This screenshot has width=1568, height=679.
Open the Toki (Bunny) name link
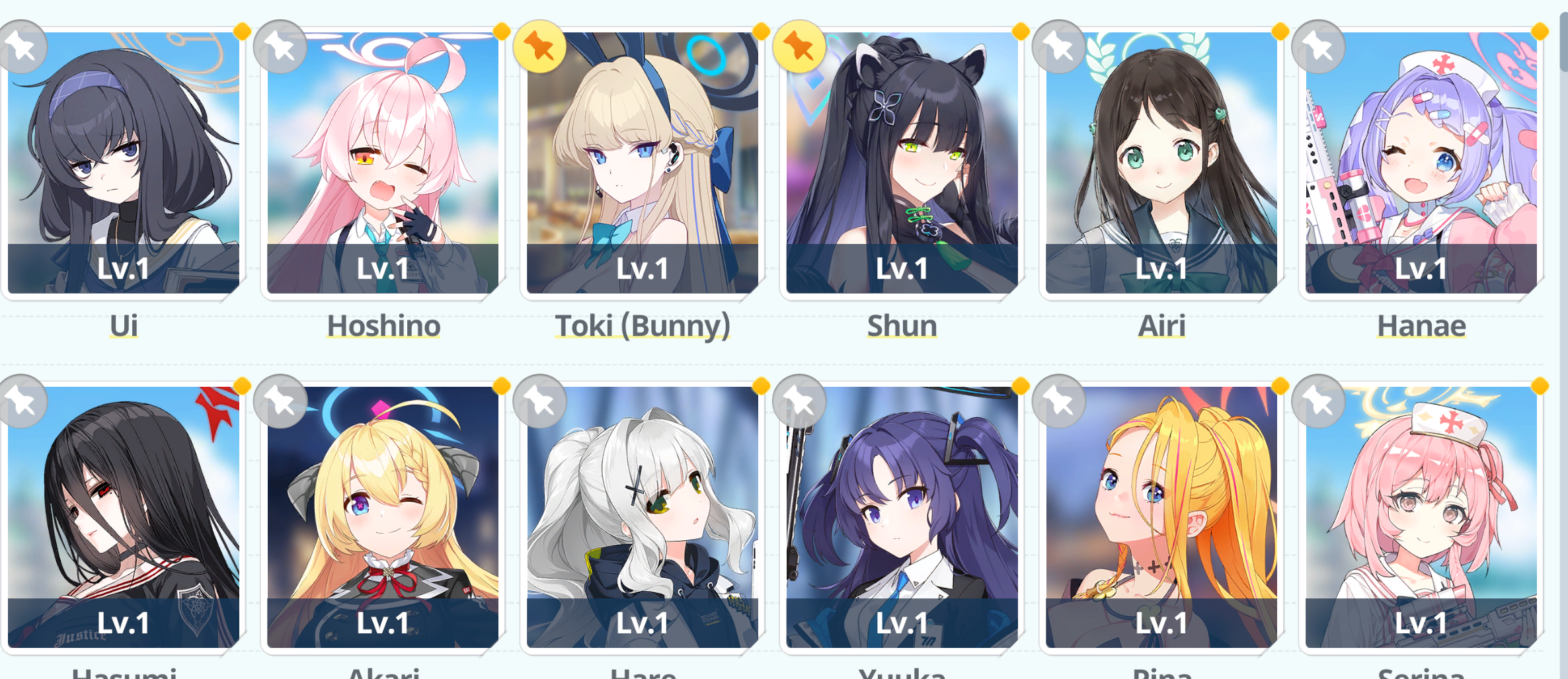643,325
